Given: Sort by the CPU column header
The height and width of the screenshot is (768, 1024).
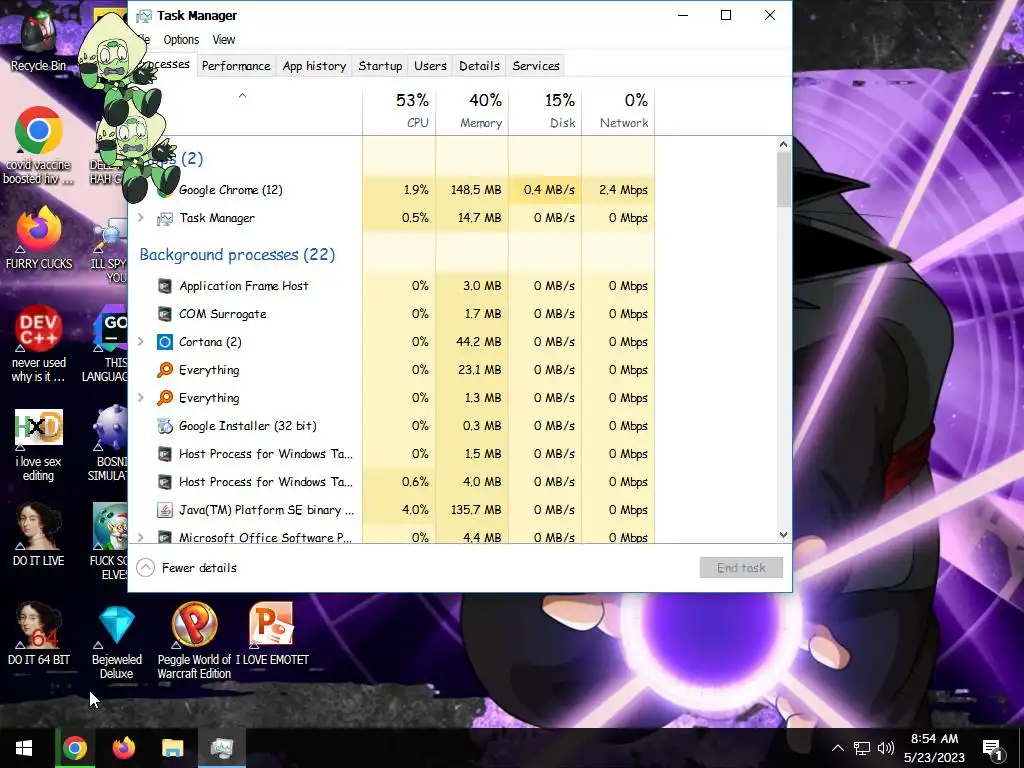Looking at the screenshot, I should 399,110.
